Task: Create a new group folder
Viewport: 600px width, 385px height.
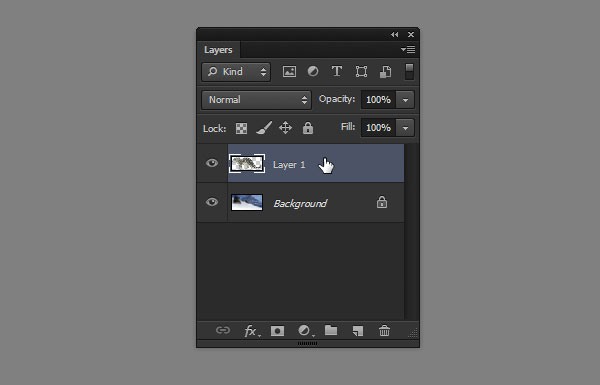Action: pyautogui.click(x=331, y=330)
